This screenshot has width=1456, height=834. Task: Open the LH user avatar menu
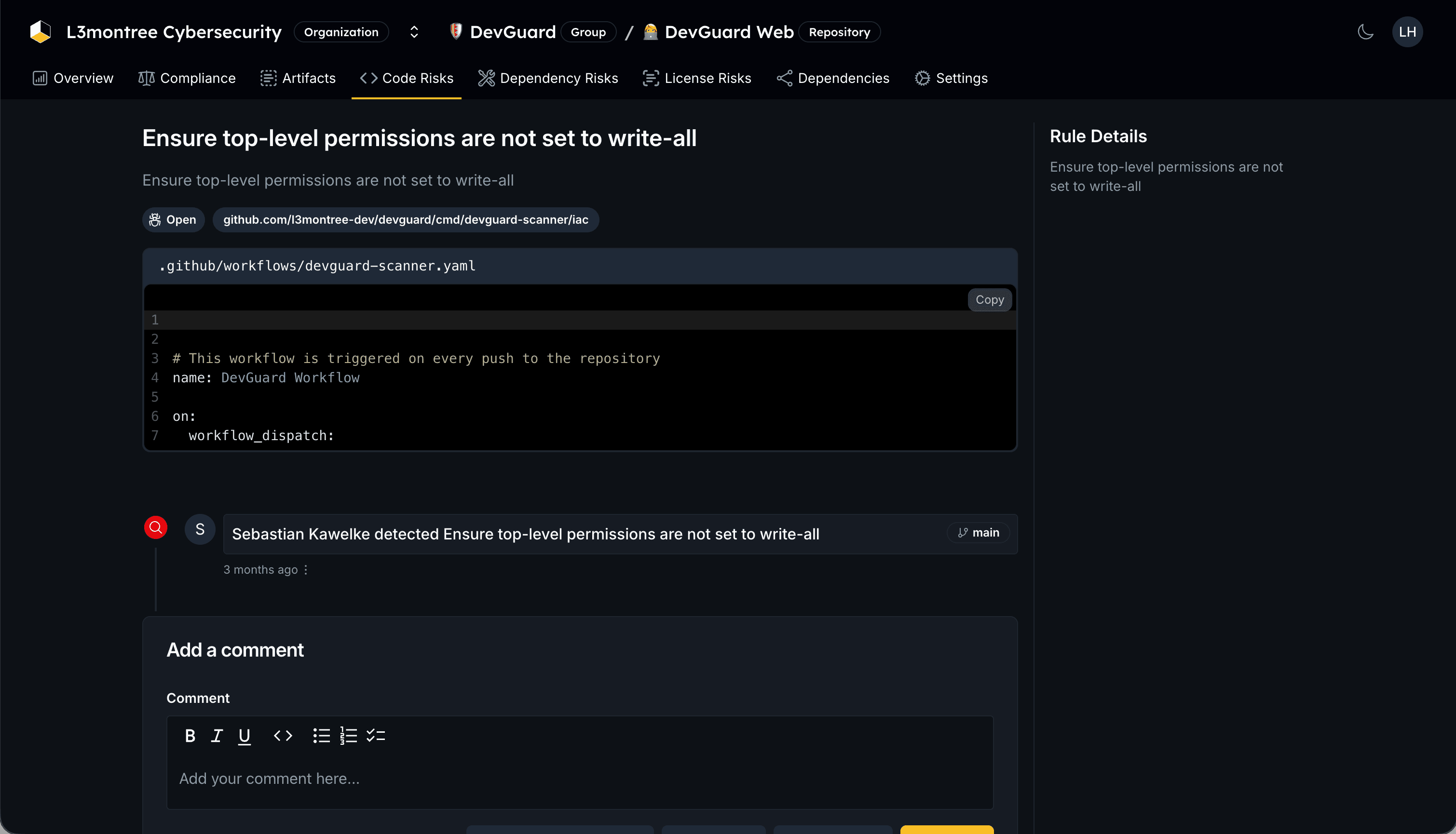click(1408, 31)
